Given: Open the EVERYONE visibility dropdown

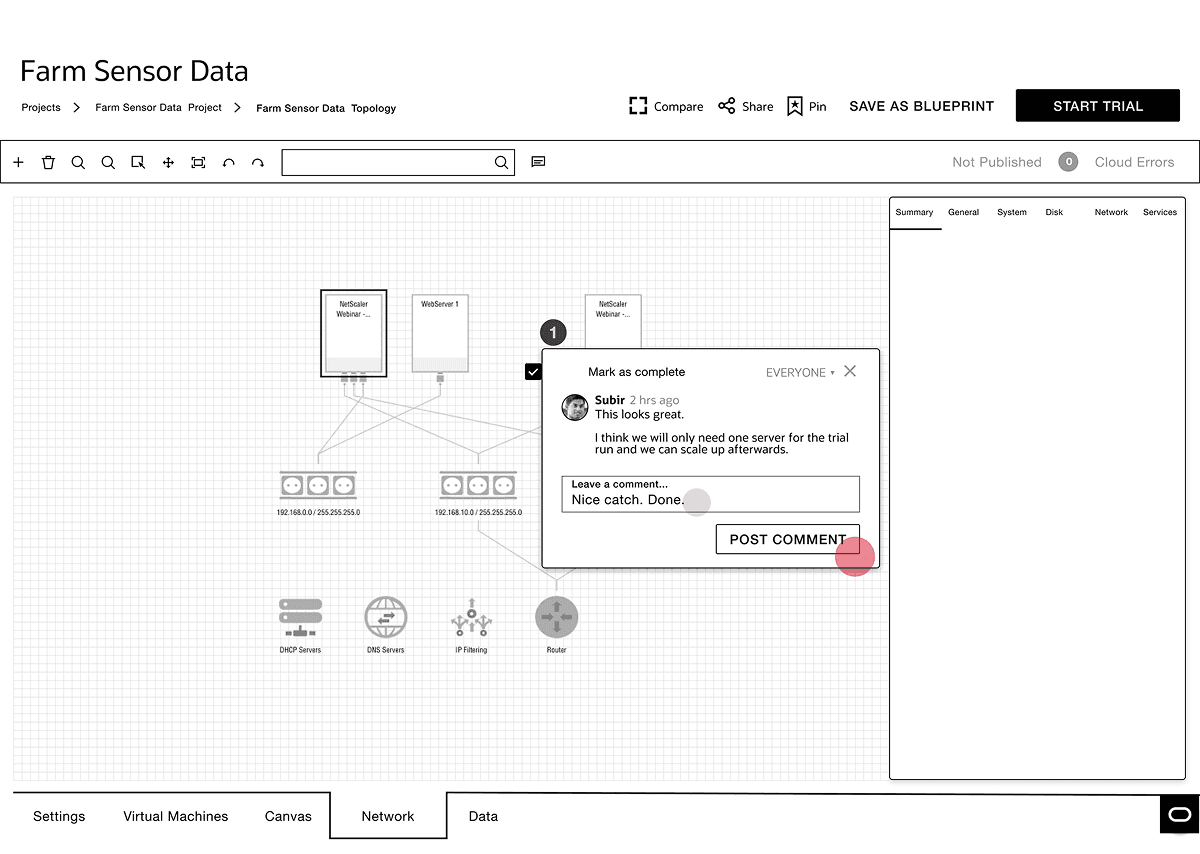Looking at the screenshot, I should 798,372.
